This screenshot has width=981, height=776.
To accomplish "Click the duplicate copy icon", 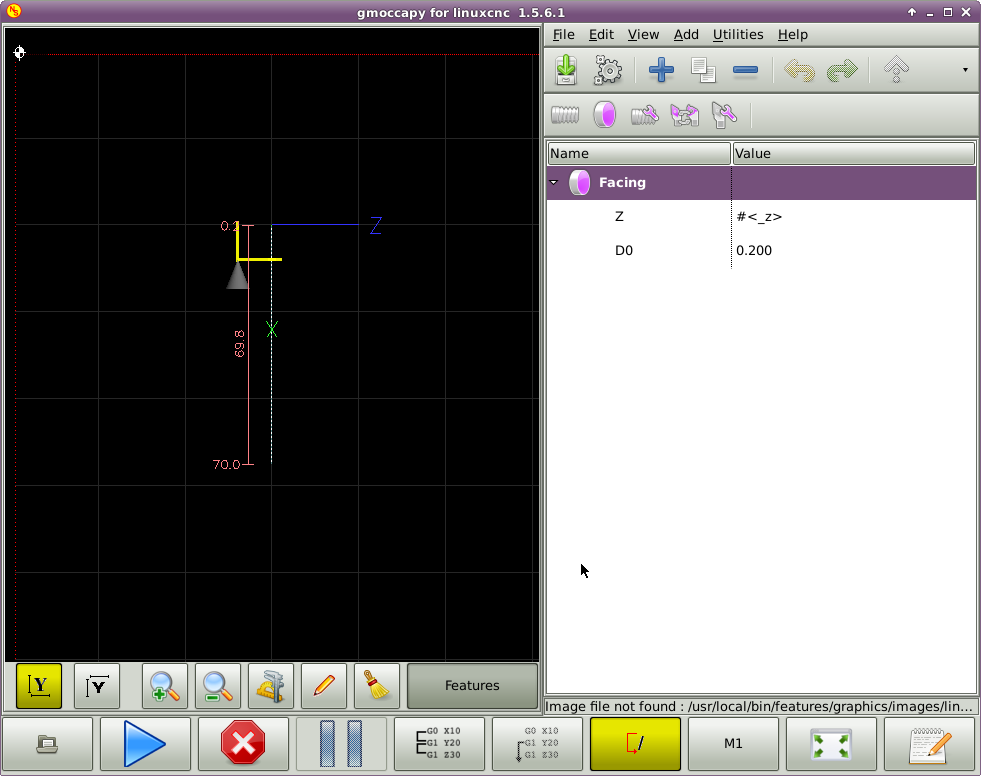I will 703,69.
